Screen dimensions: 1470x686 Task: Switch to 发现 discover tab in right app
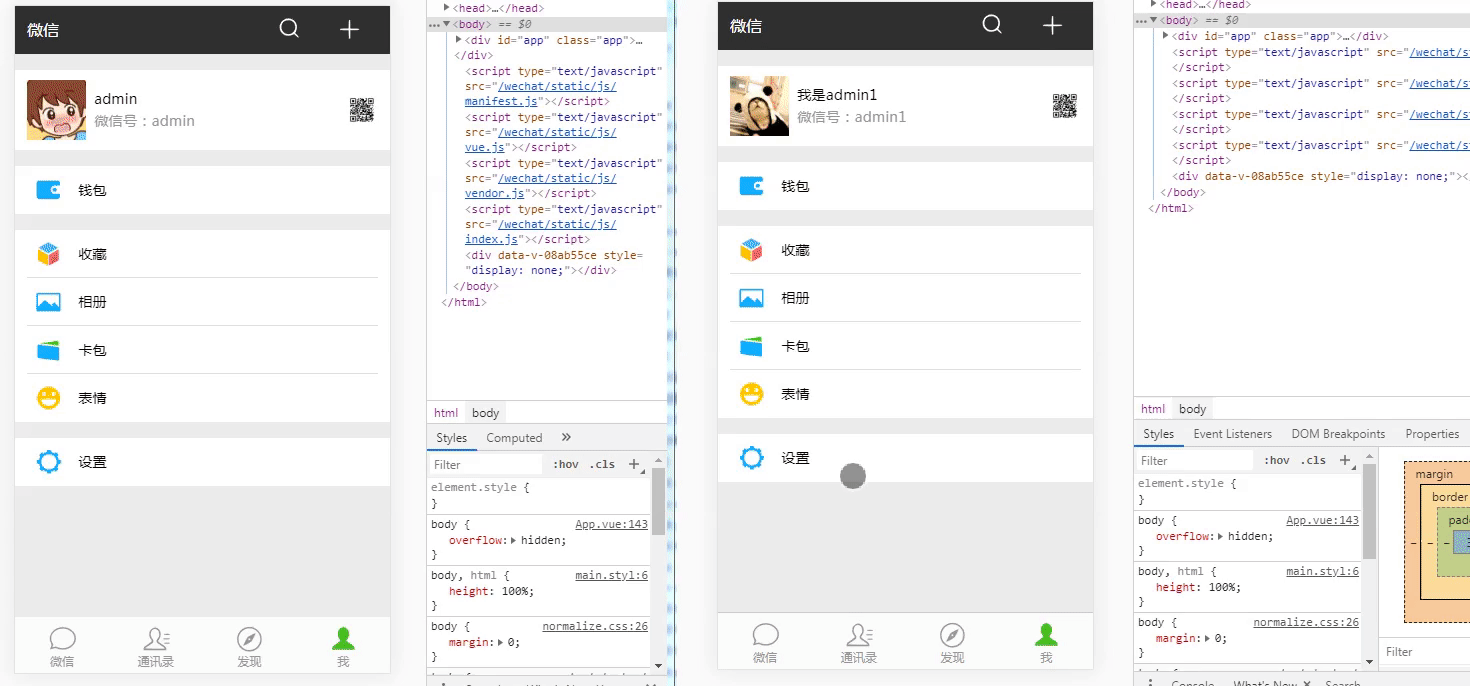(952, 643)
